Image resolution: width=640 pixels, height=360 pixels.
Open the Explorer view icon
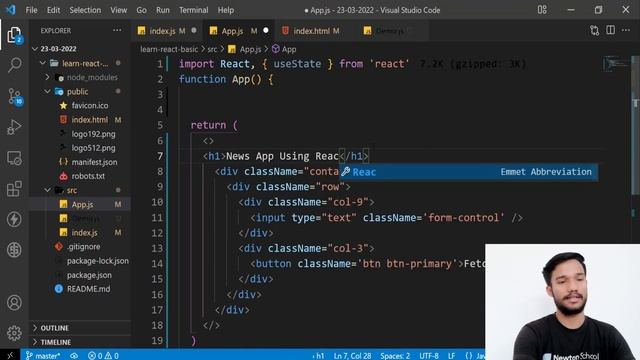(x=14, y=35)
